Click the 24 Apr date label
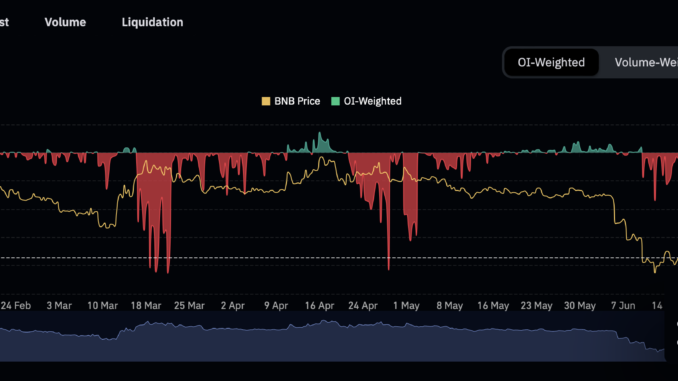 coord(363,305)
